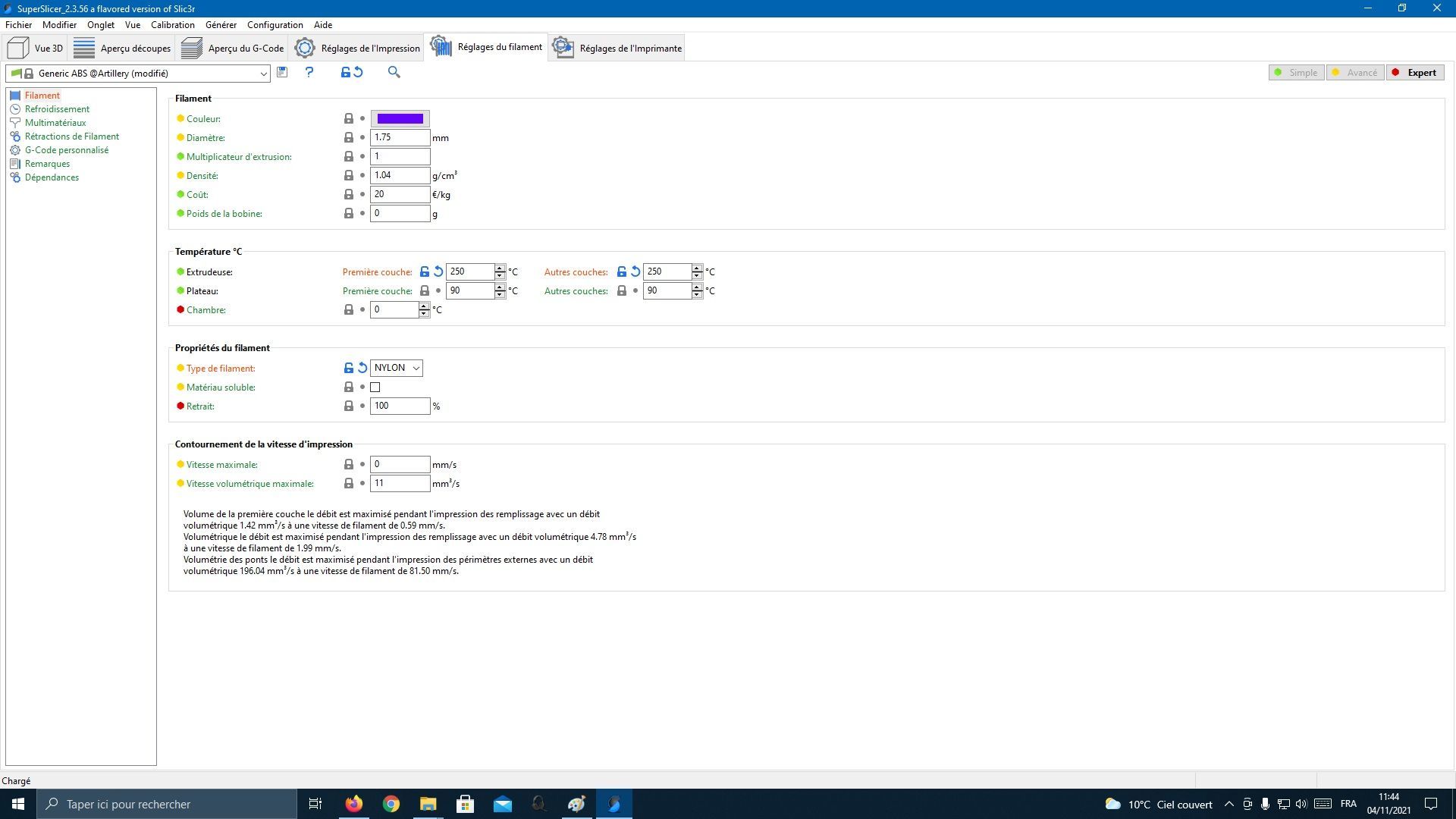Viewport: 1456px width, 819px height.
Task: Click the preset toolbar undo-changes arrow
Action: (358, 72)
